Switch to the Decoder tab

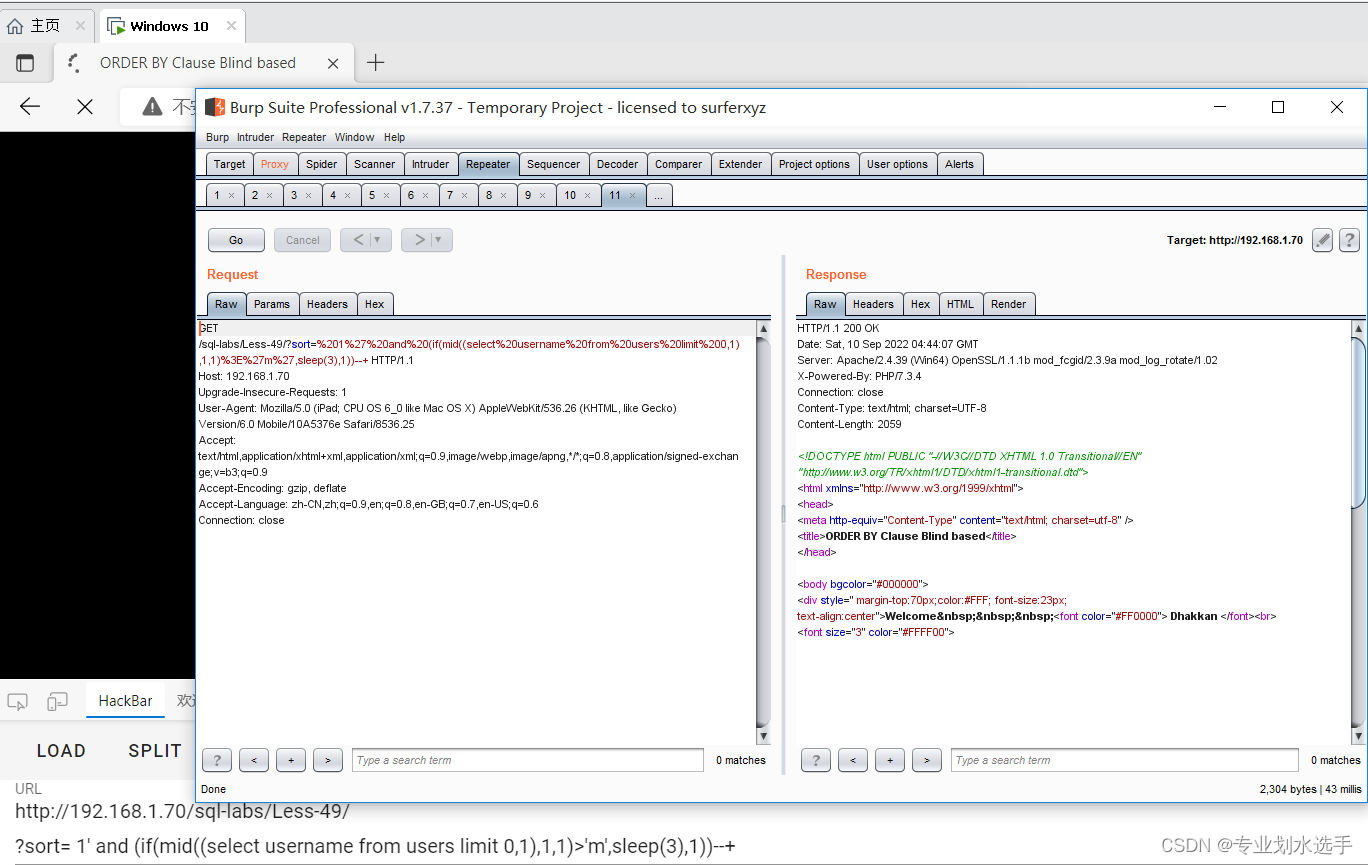[x=617, y=164]
